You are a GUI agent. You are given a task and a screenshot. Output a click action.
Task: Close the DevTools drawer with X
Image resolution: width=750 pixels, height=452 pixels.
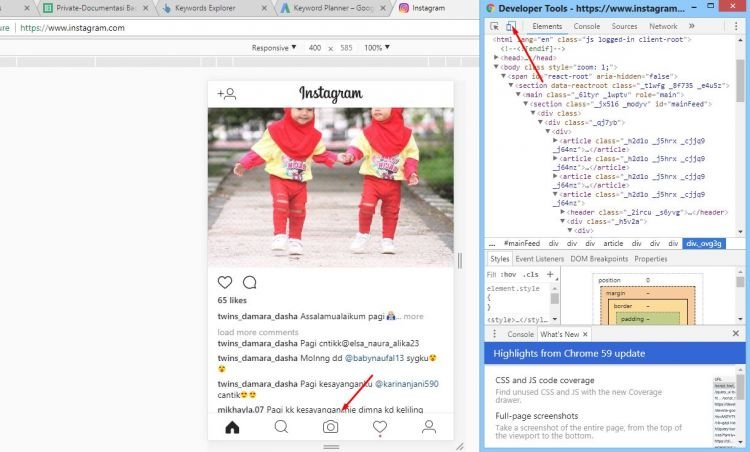click(x=736, y=333)
